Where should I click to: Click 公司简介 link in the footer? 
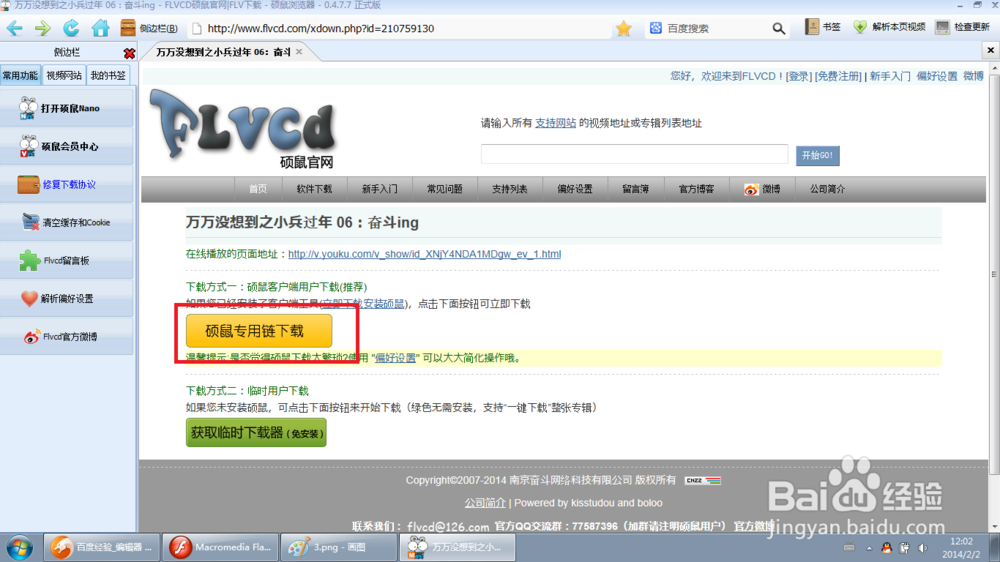485,503
